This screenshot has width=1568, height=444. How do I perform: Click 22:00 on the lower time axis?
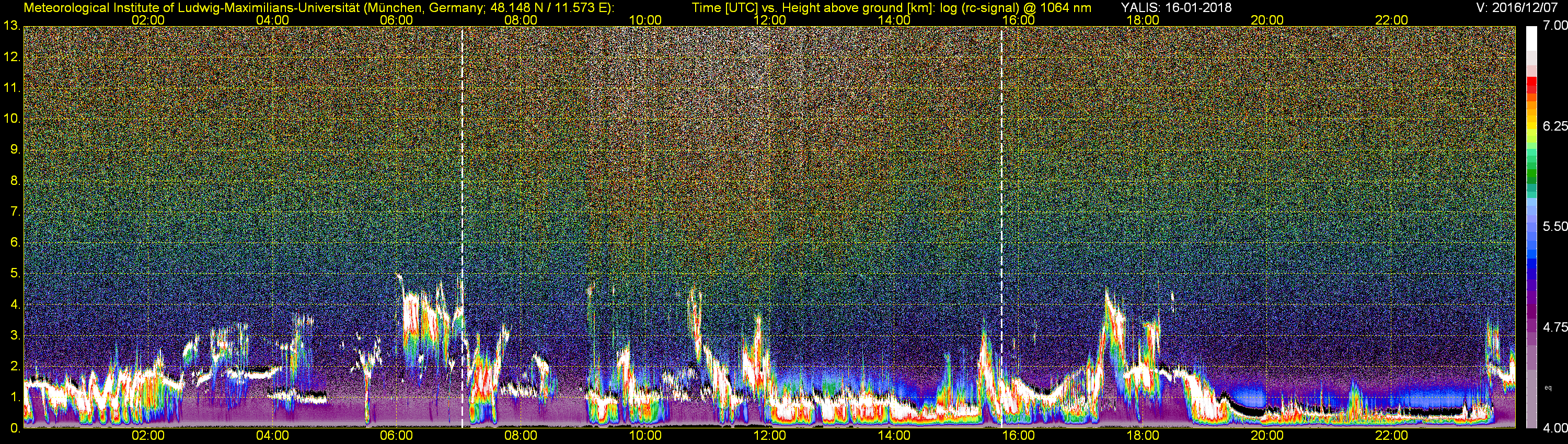coord(1391,436)
